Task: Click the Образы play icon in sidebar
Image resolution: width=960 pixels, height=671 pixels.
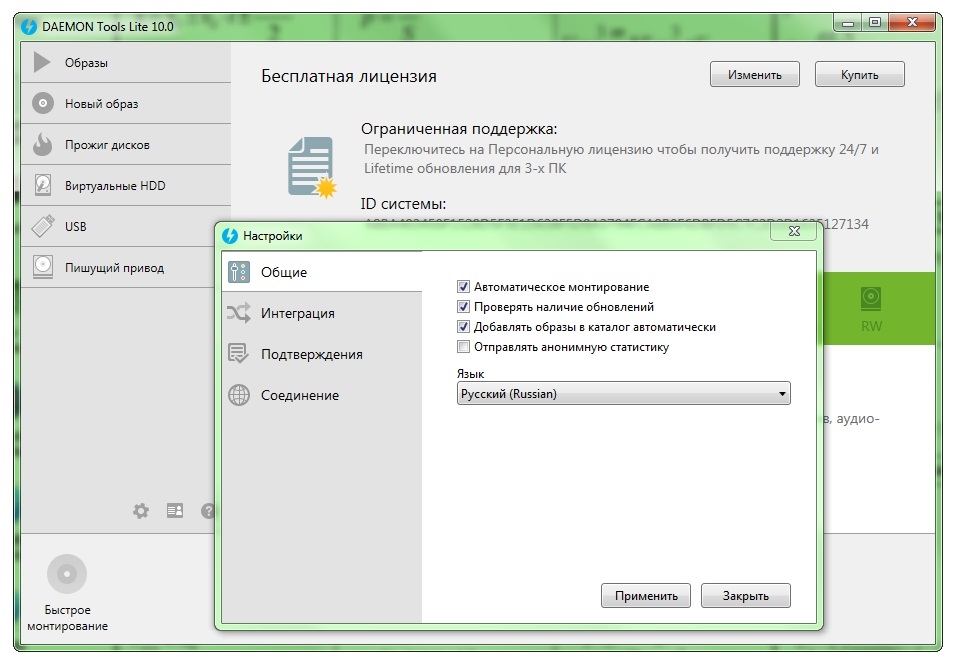Action: point(42,62)
